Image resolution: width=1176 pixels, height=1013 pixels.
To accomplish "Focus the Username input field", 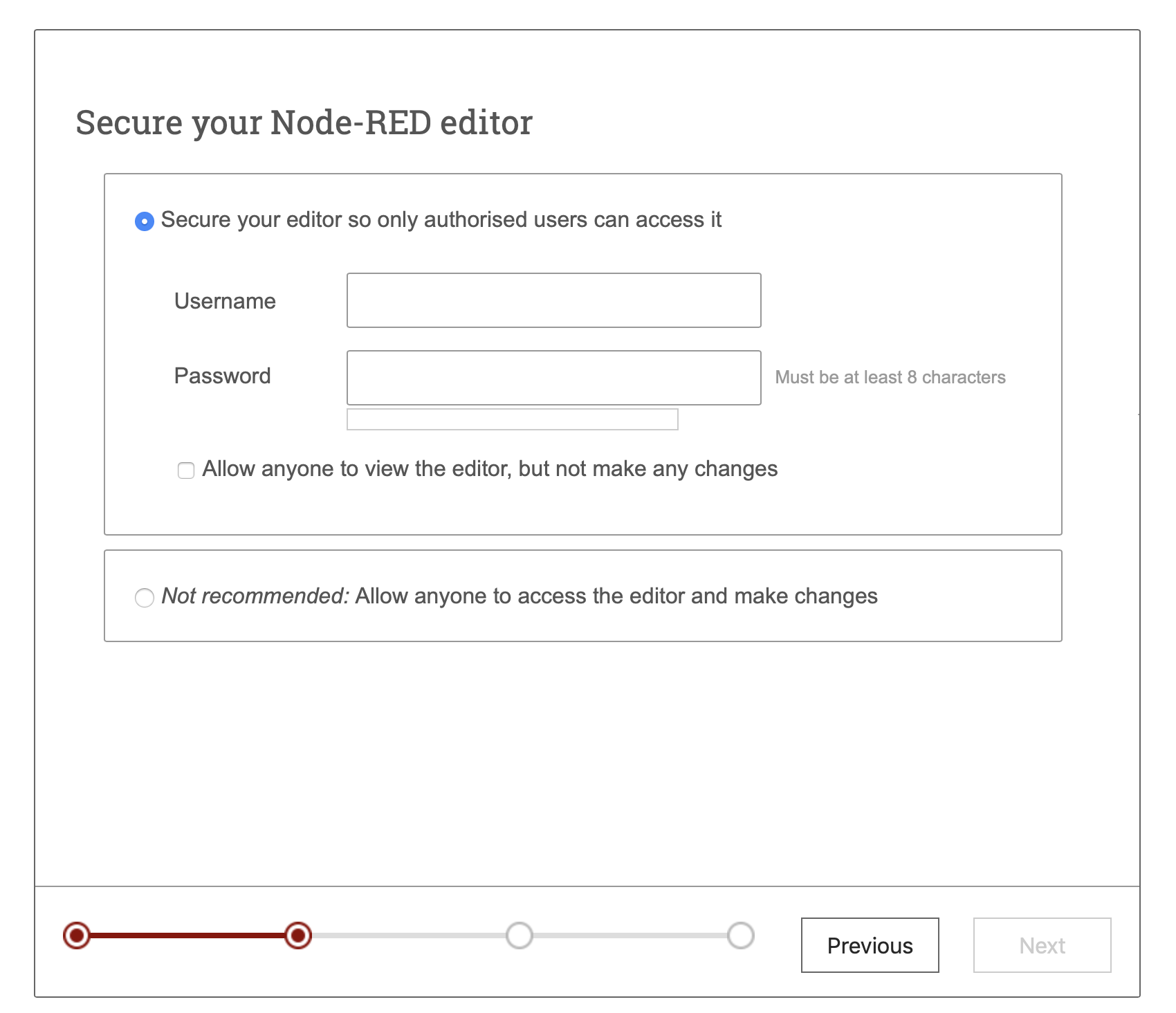I will (x=553, y=300).
